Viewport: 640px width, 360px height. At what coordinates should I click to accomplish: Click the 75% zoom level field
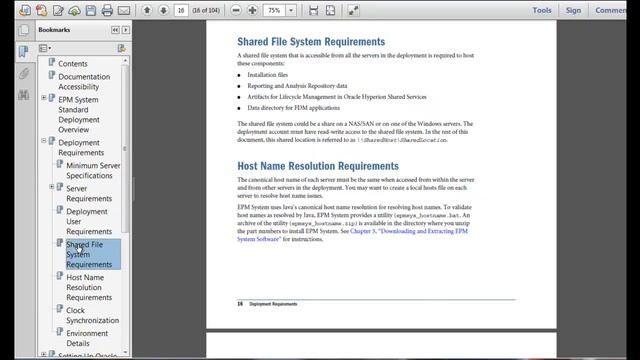275,11
